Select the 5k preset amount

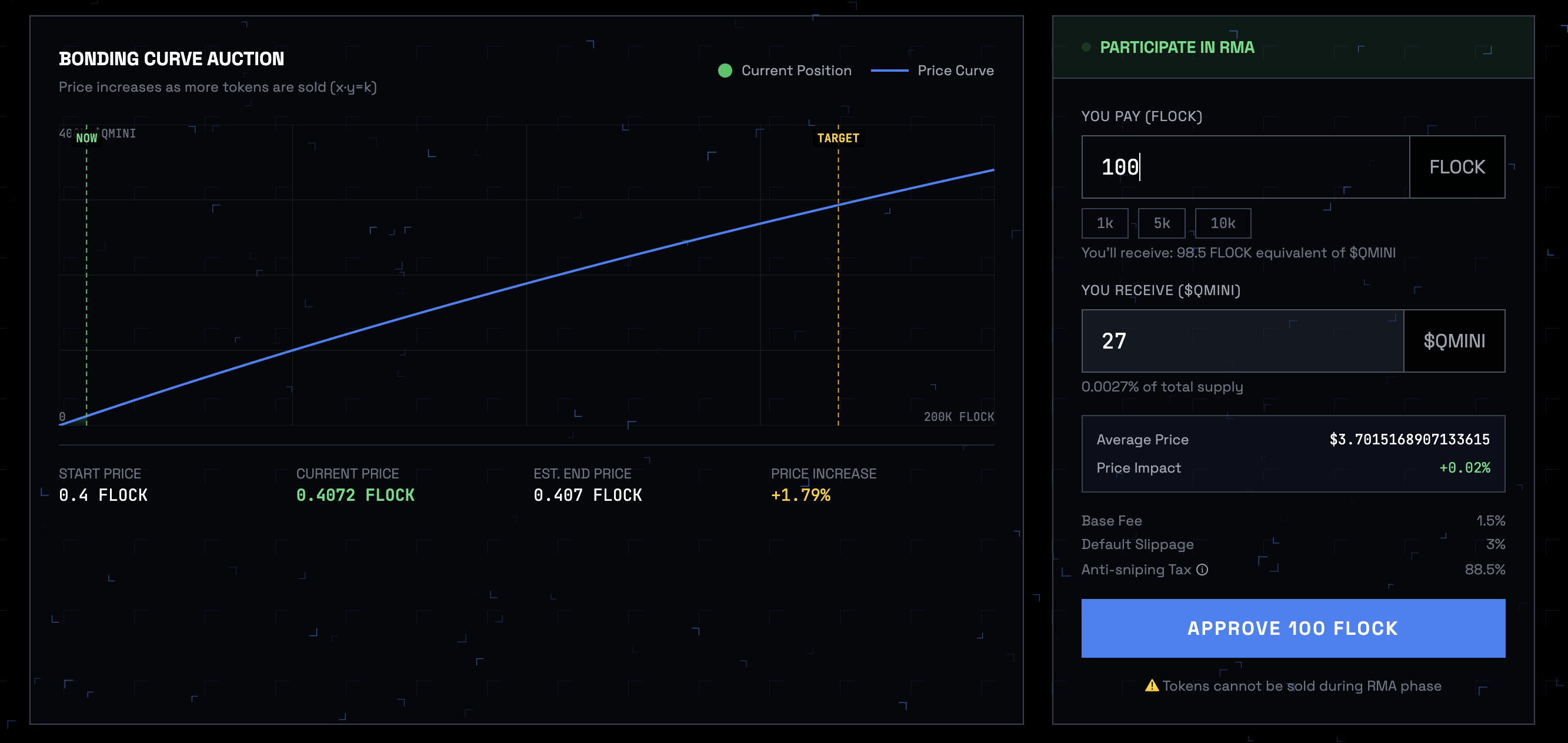point(1161,223)
